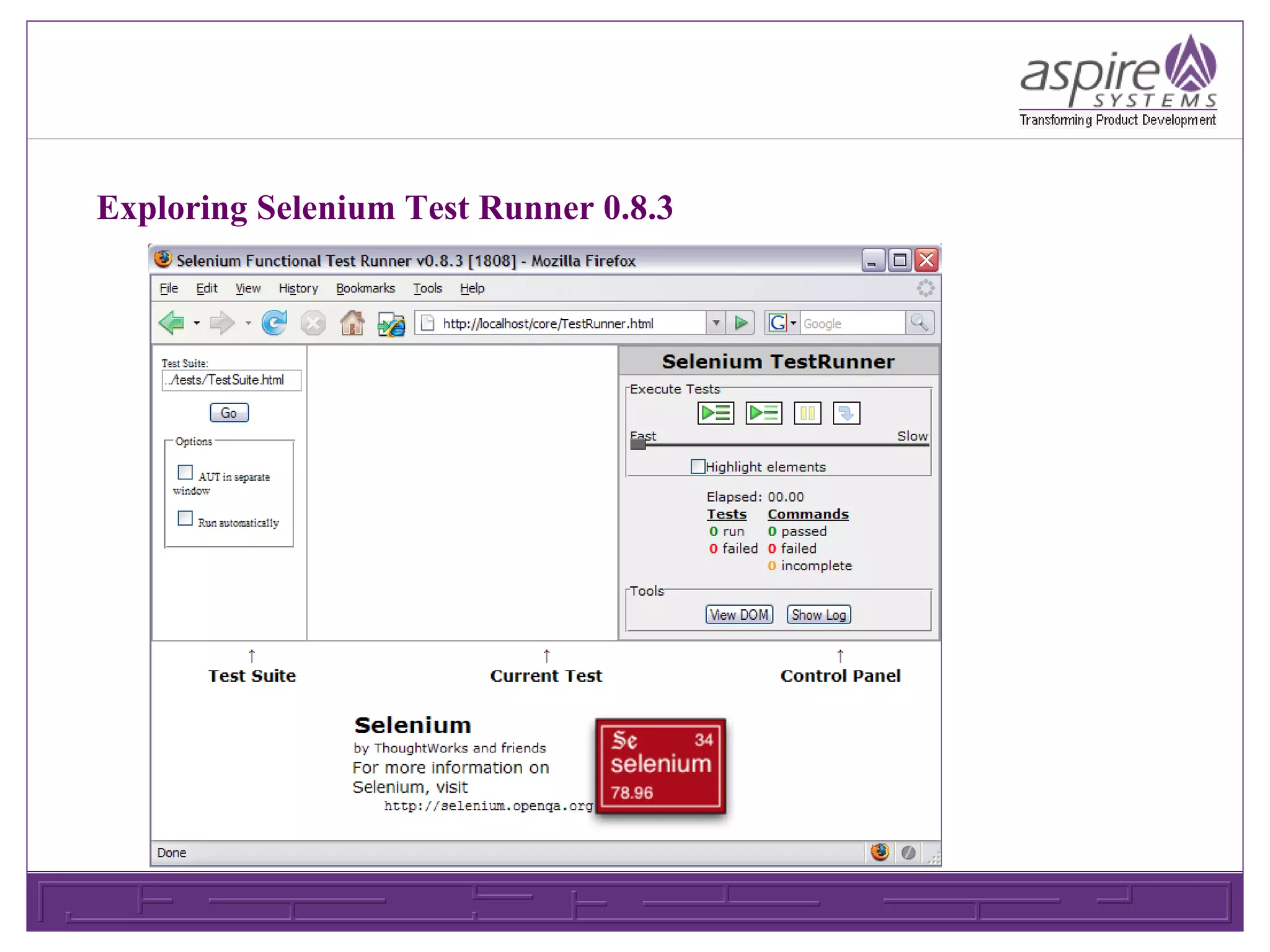Click the View DOM button

click(739, 615)
